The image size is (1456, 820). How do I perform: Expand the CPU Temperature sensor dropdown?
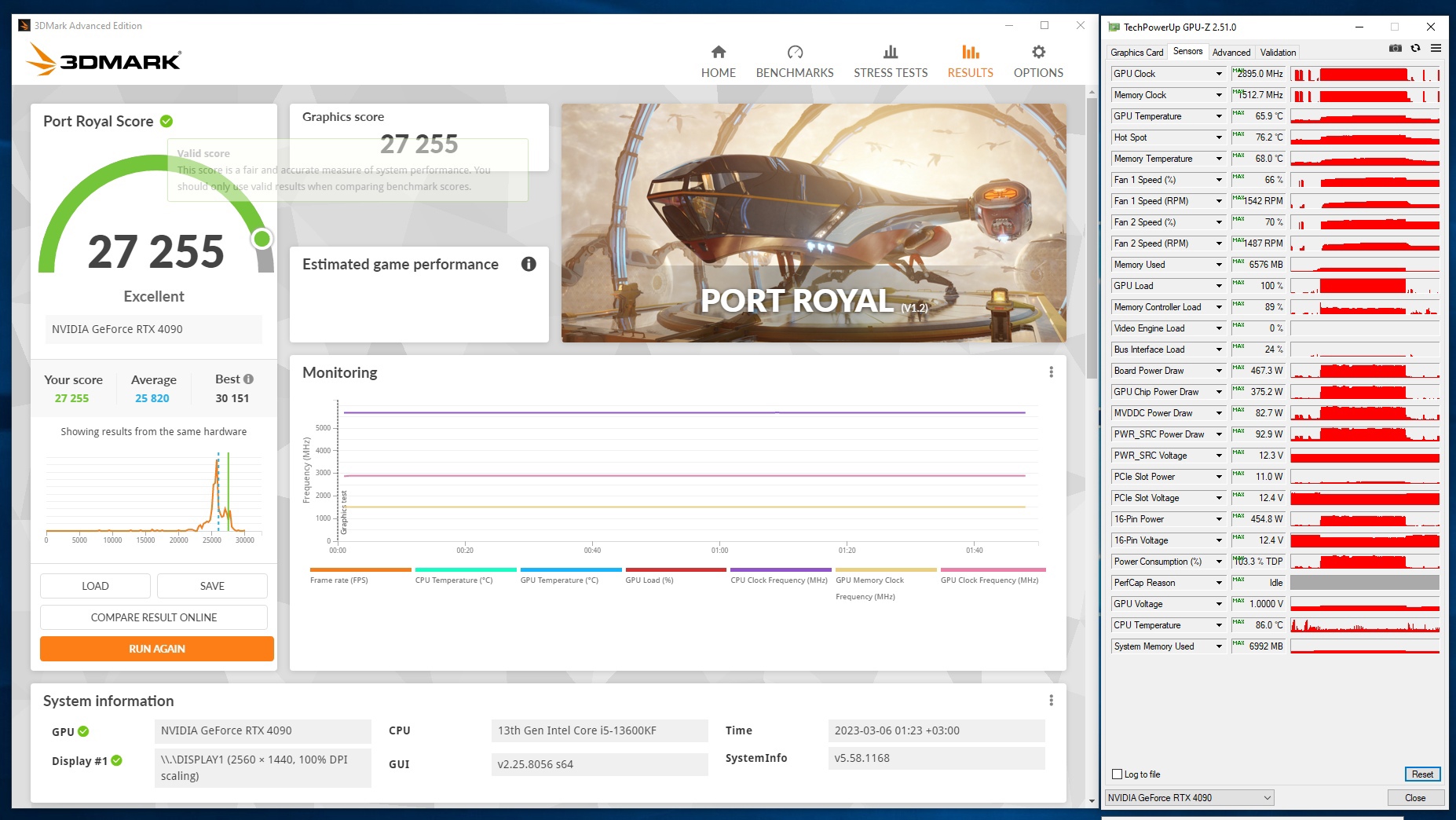pos(1219,625)
